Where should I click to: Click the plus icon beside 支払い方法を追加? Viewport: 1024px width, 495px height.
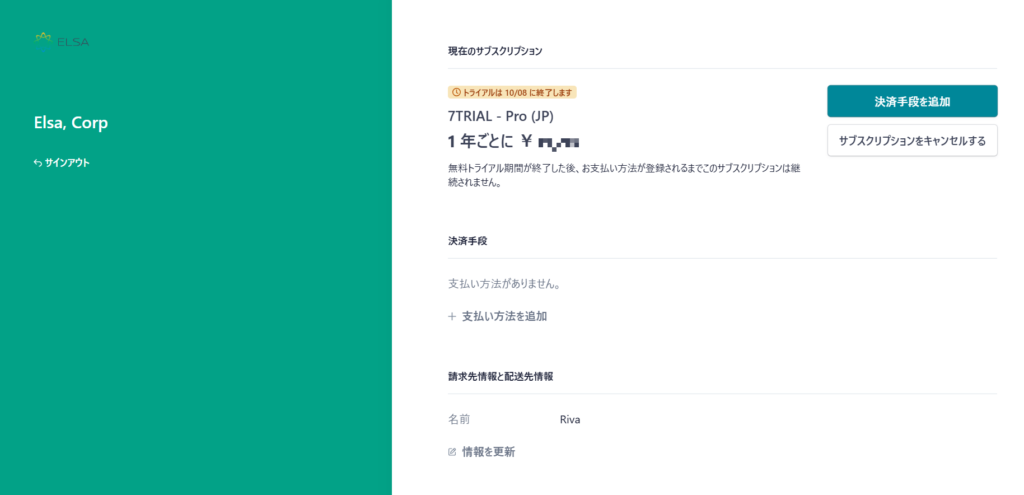[452, 316]
